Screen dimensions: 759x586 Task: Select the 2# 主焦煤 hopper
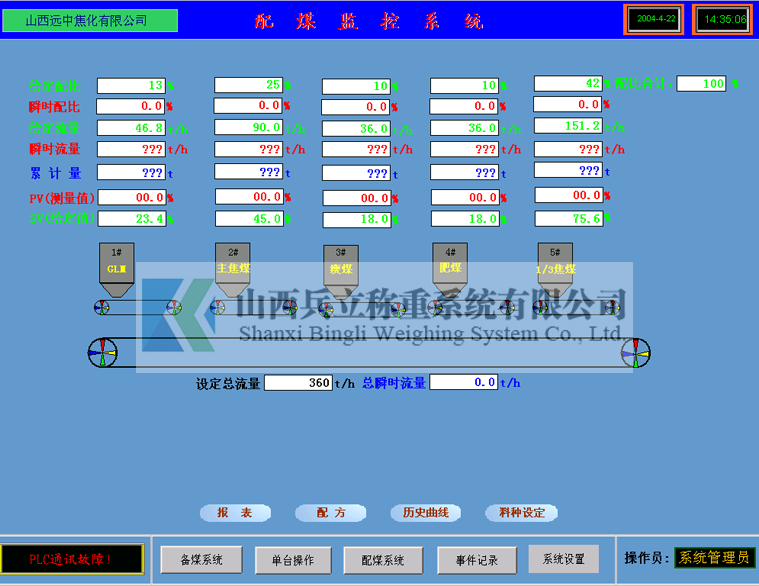(232, 265)
